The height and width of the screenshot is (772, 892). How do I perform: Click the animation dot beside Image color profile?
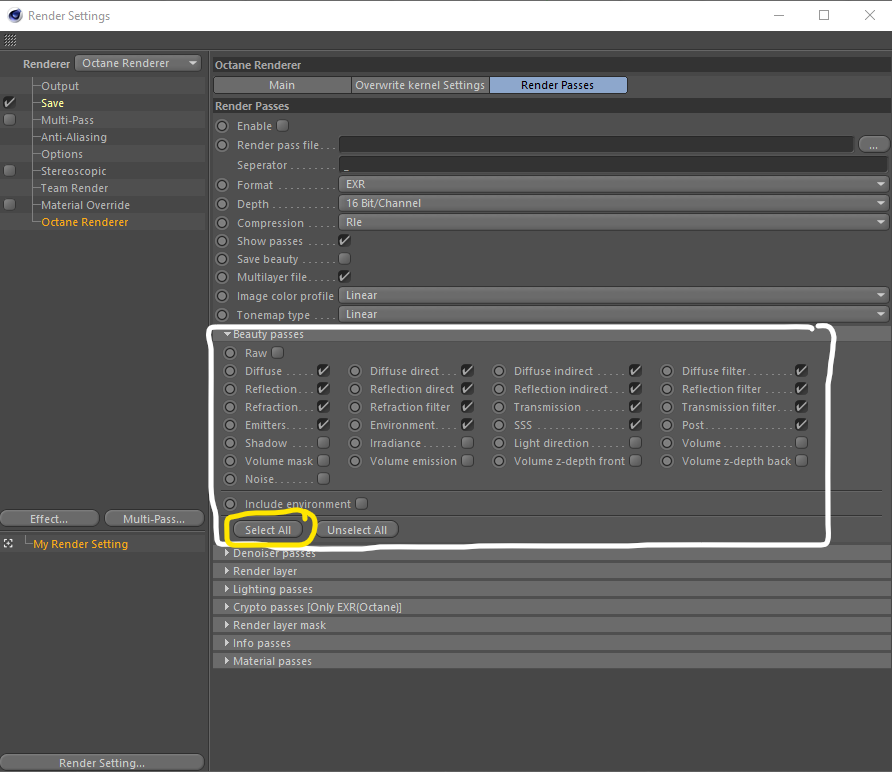coord(222,296)
